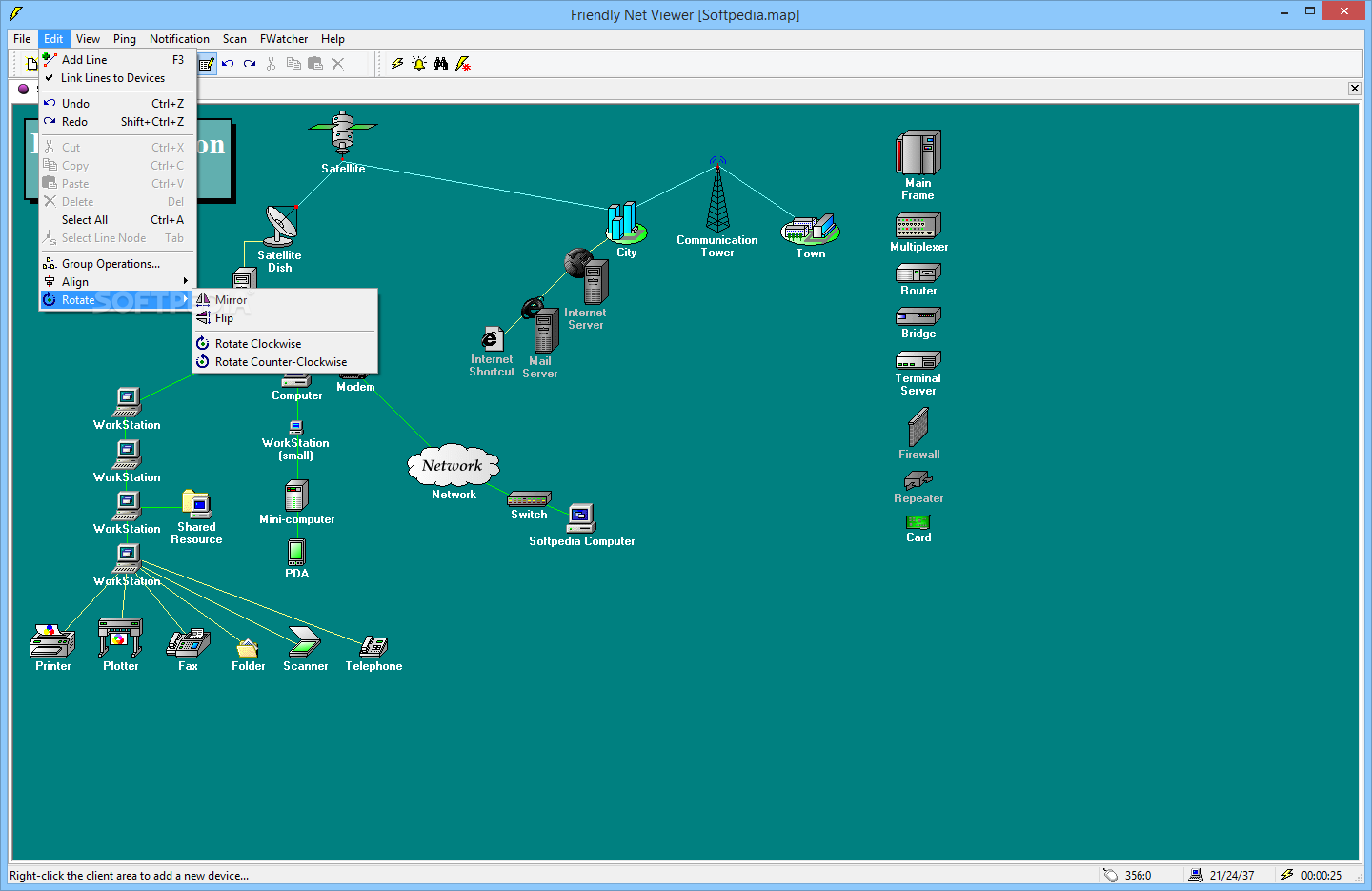This screenshot has height=891, width=1372.
Task: Select the Communication Tower icon
Action: click(x=717, y=195)
